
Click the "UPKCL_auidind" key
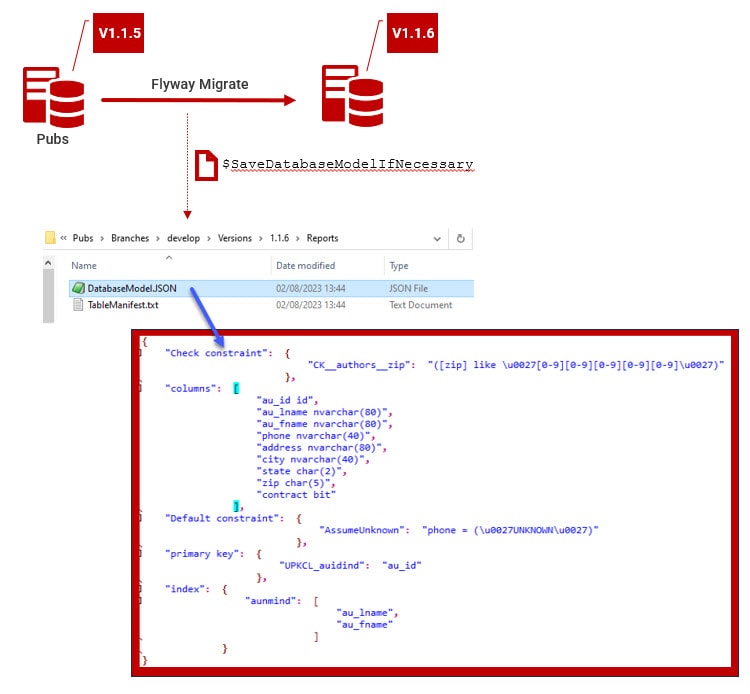point(322,565)
